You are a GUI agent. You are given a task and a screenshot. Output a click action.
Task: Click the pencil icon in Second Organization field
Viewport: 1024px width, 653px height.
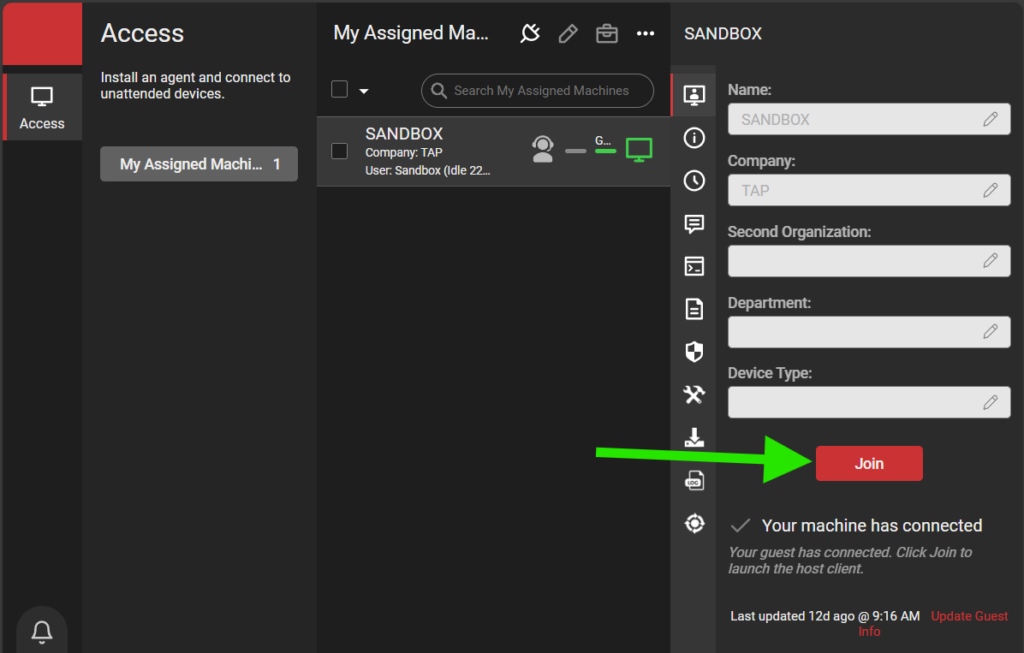pos(990,261)
